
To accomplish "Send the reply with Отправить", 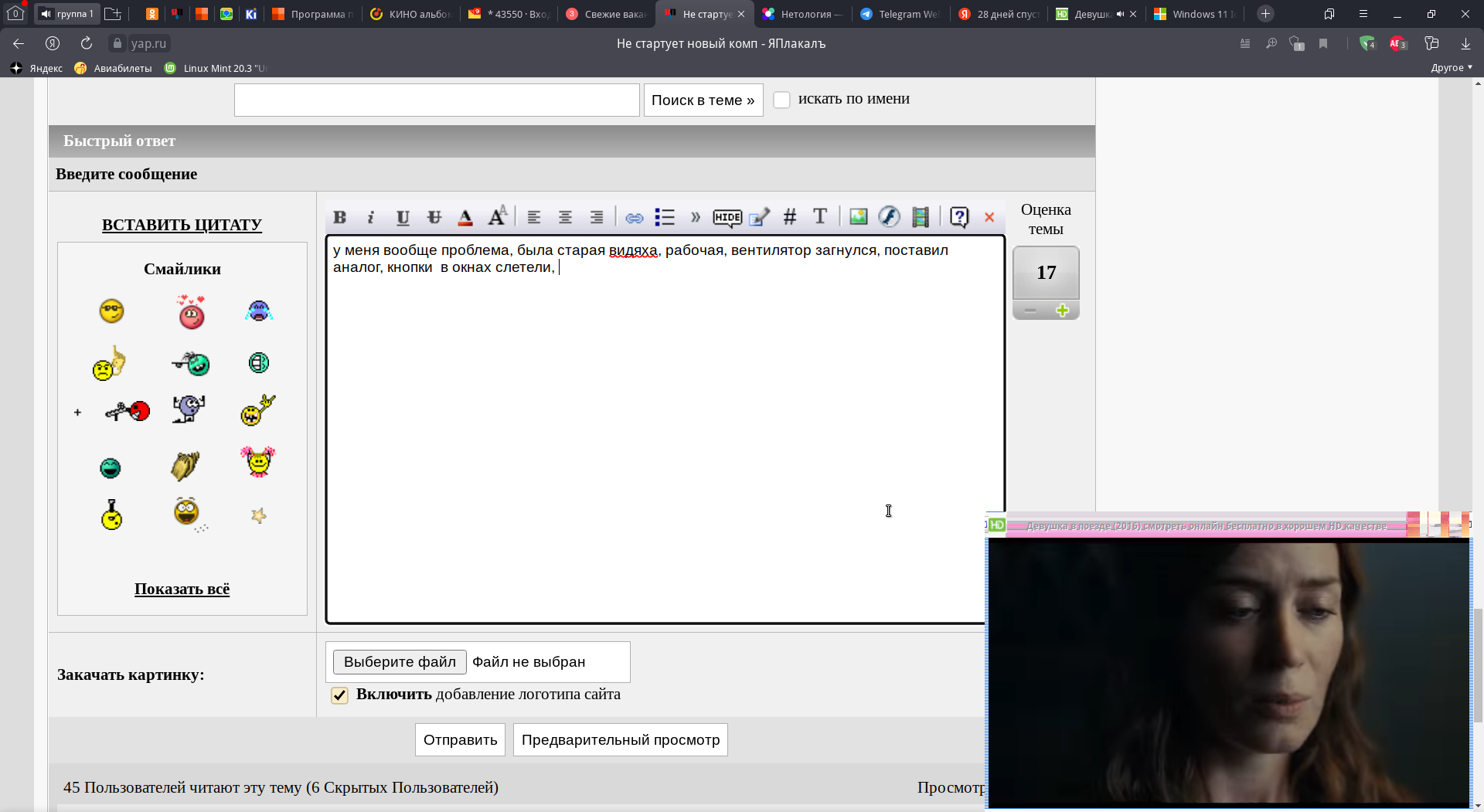I will click(x=460, y=740).
